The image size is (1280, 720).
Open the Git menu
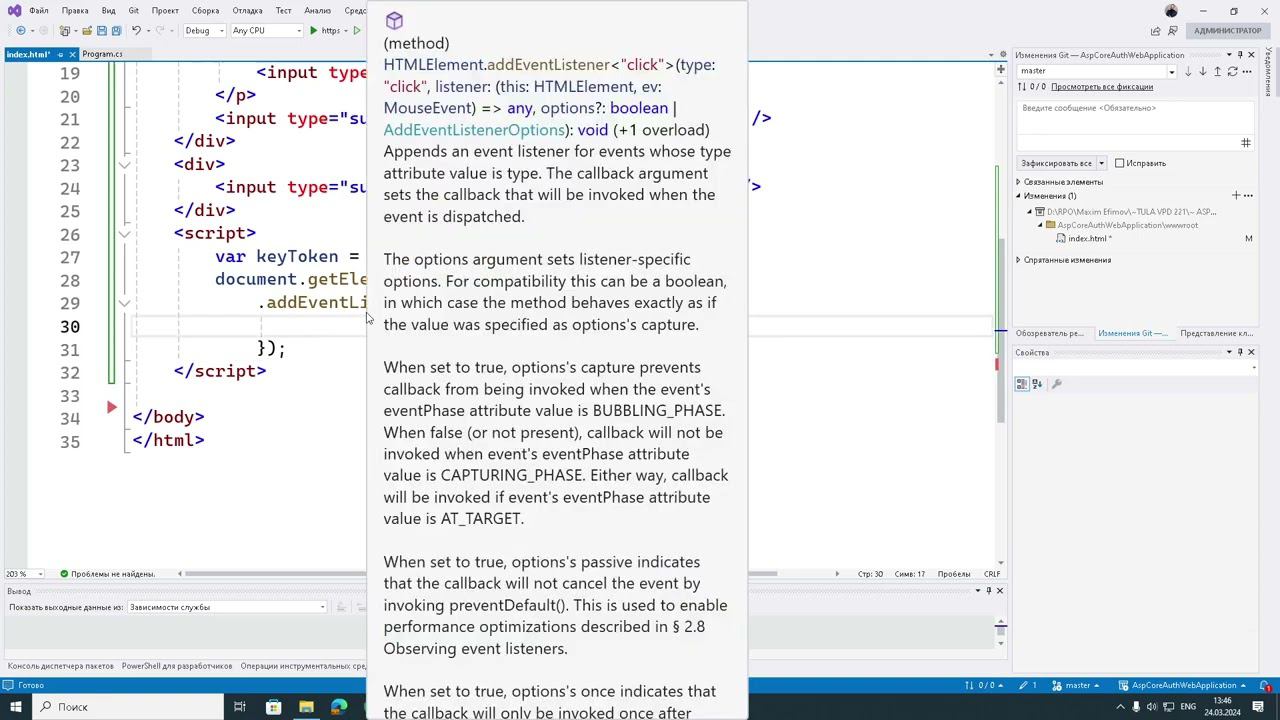[x=133, y=11]
